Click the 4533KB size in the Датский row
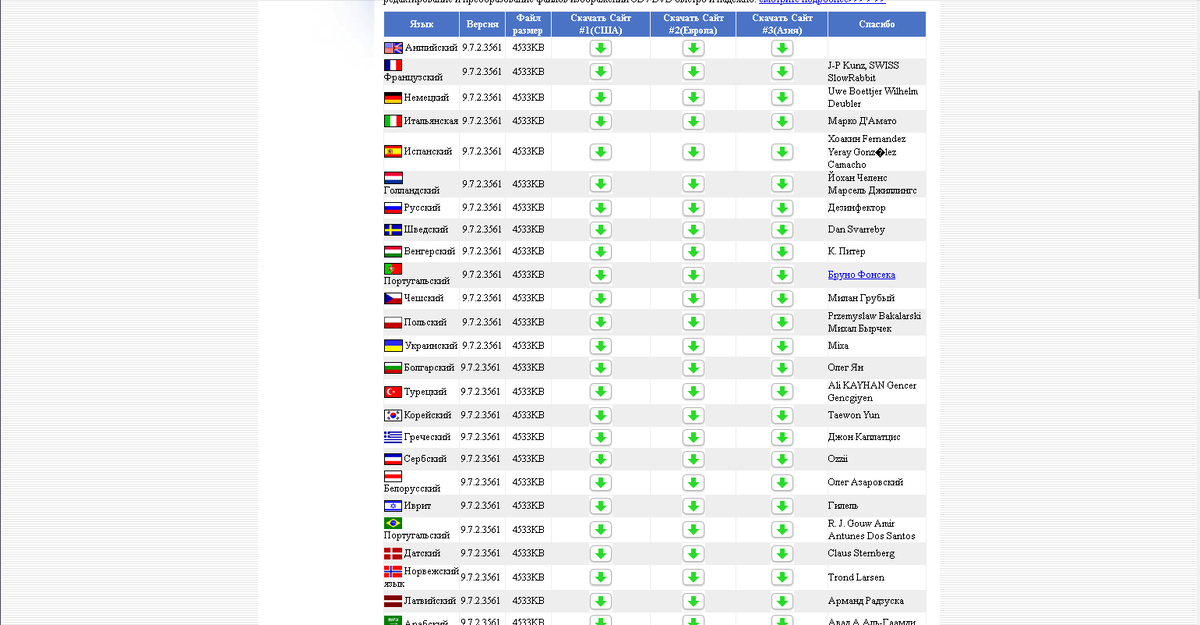The image size is (1200, 625). pos(528,554)
